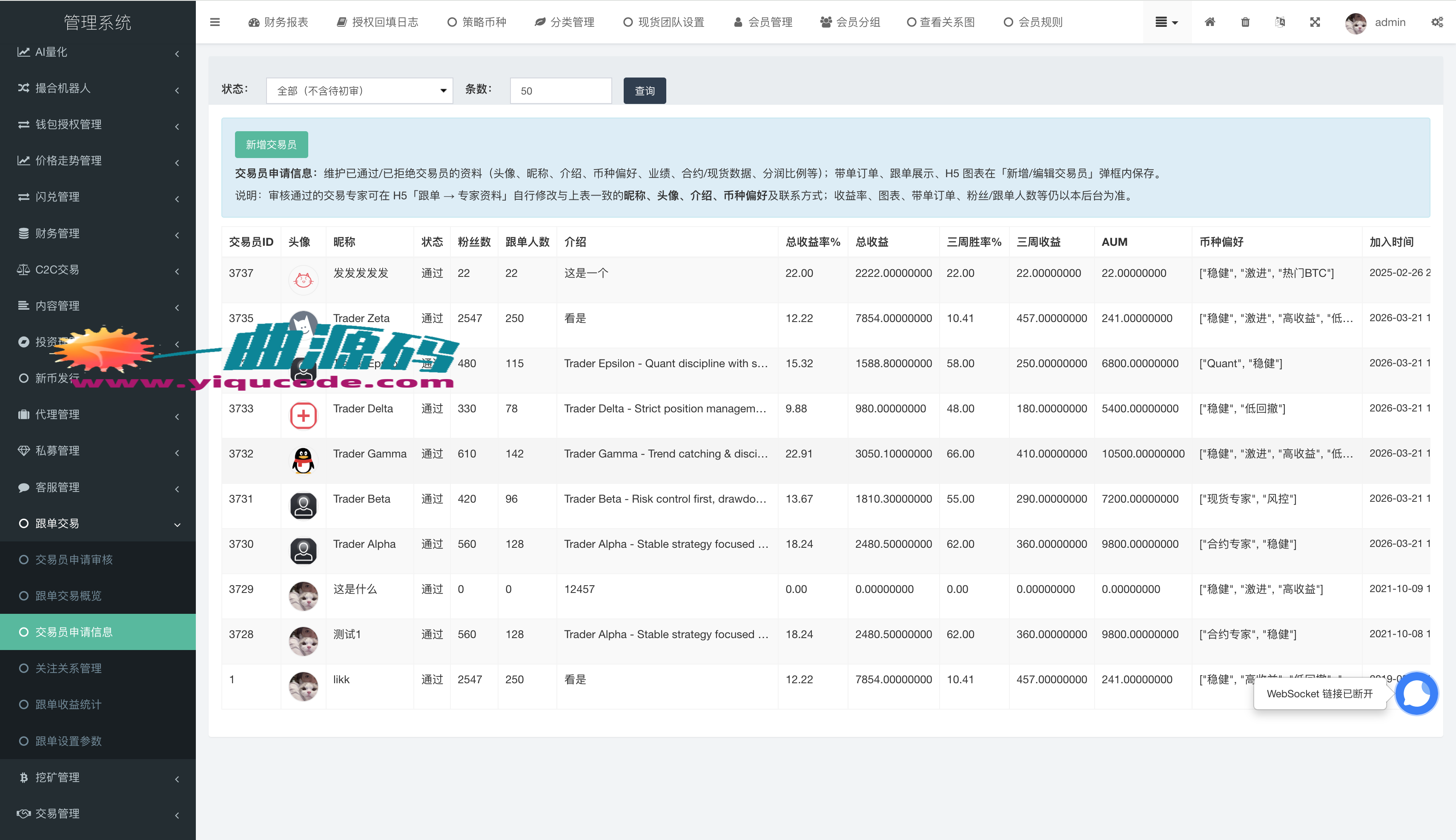Image resolution: width=1456 pixels, height=840 pixels.
Task: Click the 条数 input field
Action: [x=560, y=91]
